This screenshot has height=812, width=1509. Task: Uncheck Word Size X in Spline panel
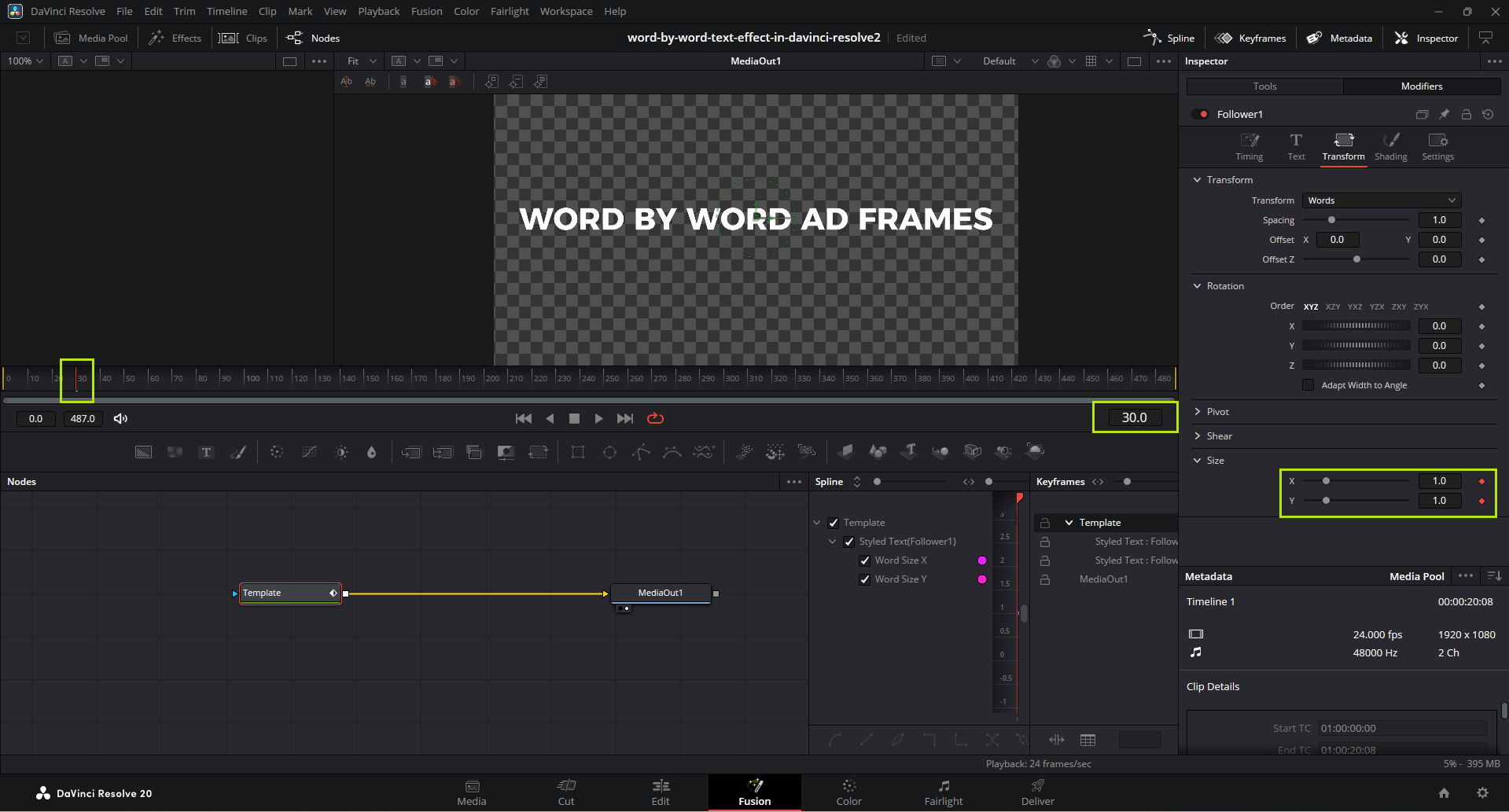[x=865, y=560]
